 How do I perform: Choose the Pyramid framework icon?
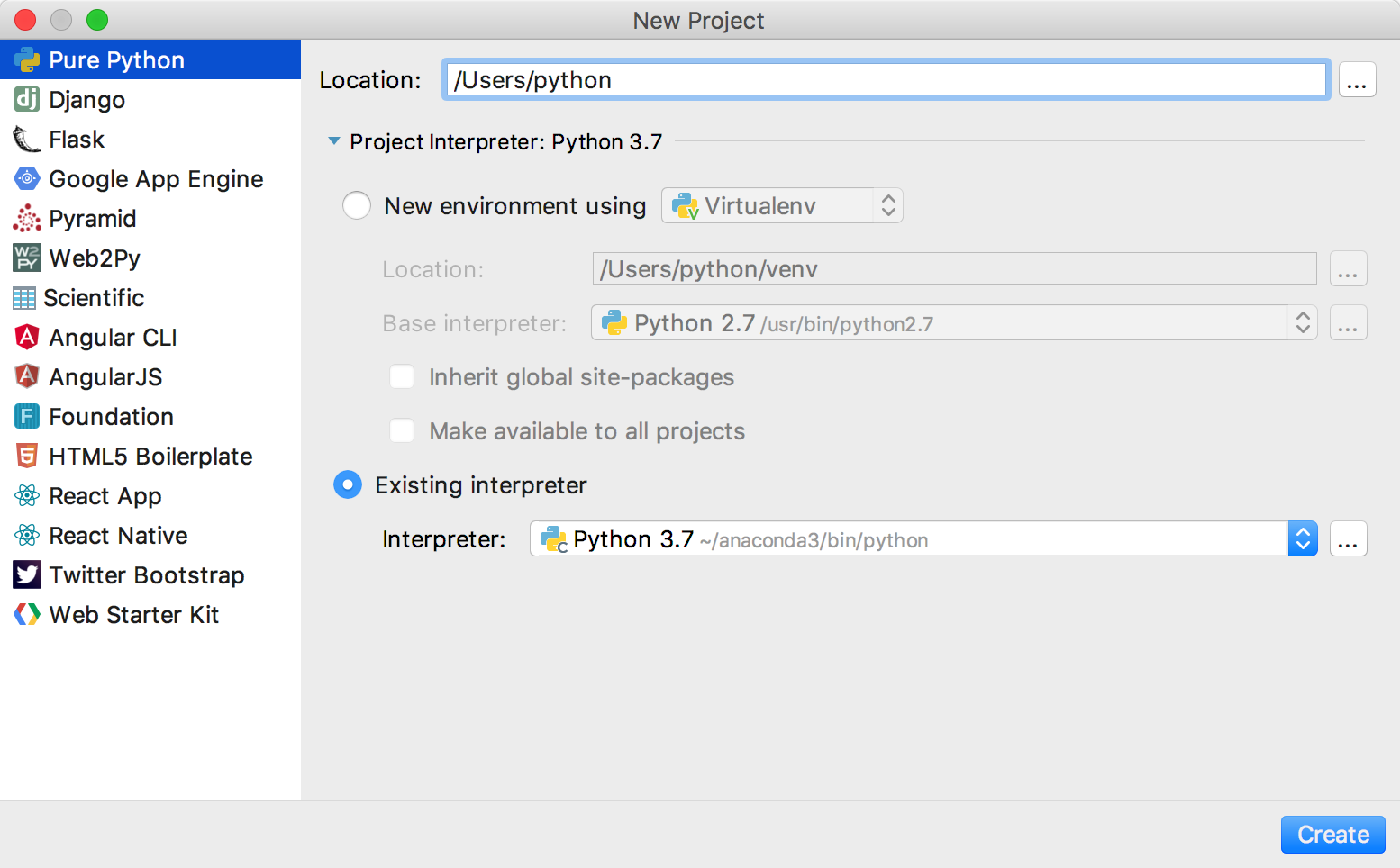pos(27,218)
